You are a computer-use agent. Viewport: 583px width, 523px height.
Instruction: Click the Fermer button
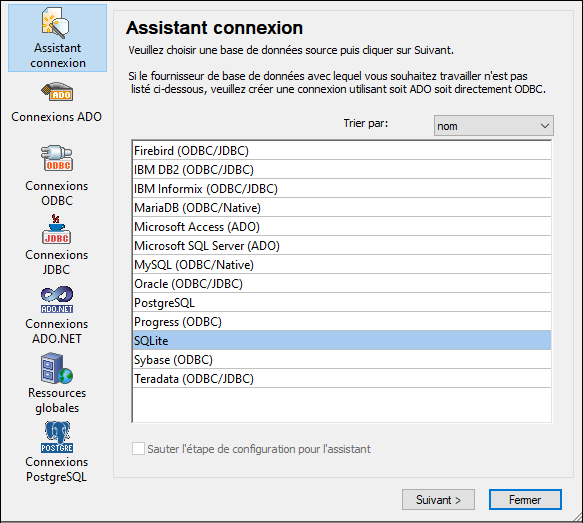coord(525,500)
